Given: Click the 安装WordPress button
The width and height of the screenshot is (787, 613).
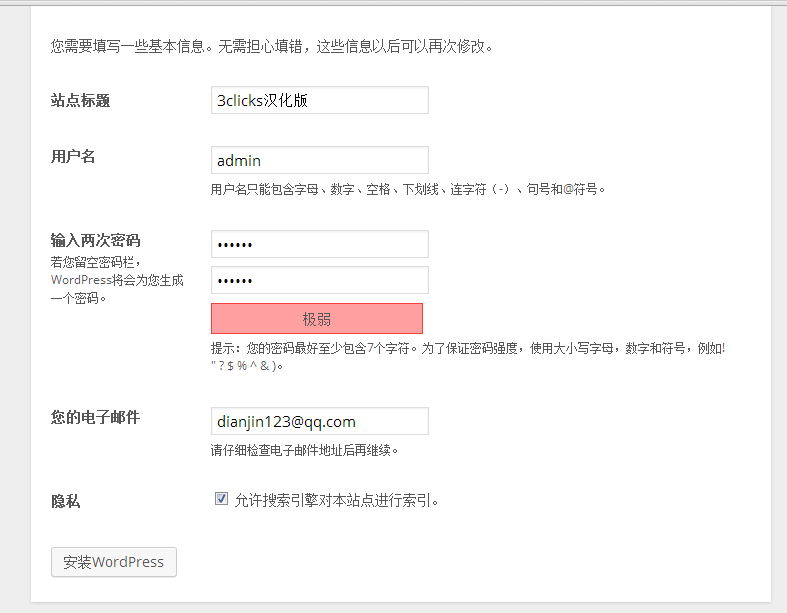Looking at the screenshot, I should tap(114, 562).
